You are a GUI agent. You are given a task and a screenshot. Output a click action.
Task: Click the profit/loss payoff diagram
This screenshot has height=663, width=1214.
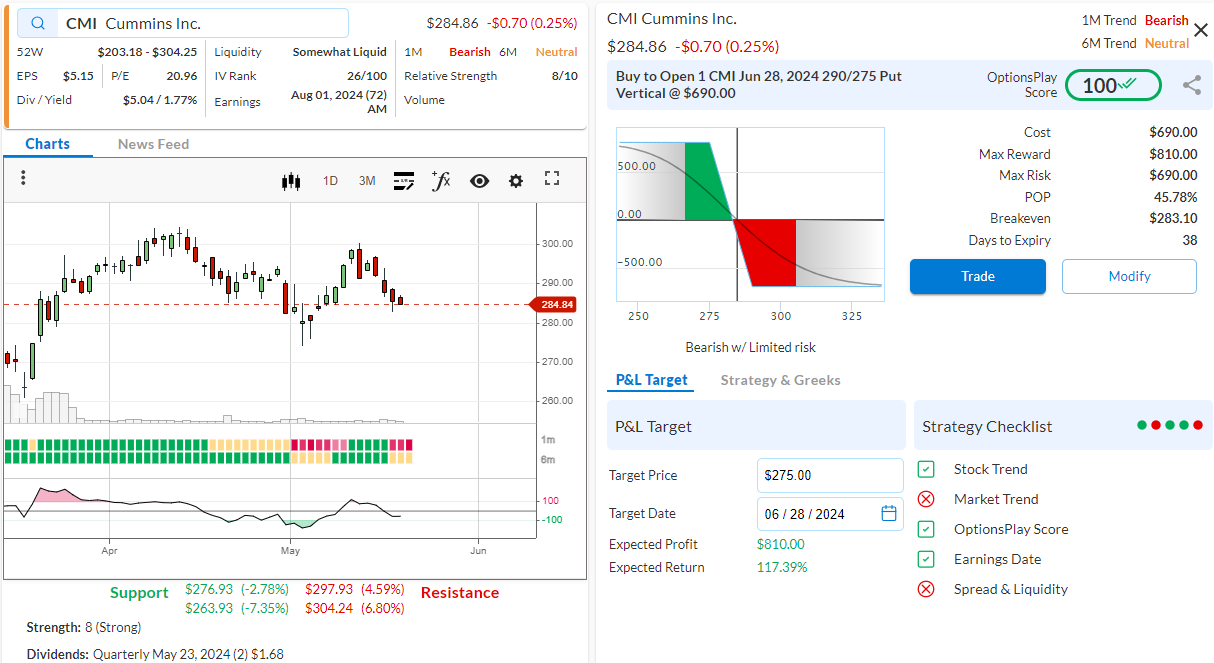[x=751, y=214]
